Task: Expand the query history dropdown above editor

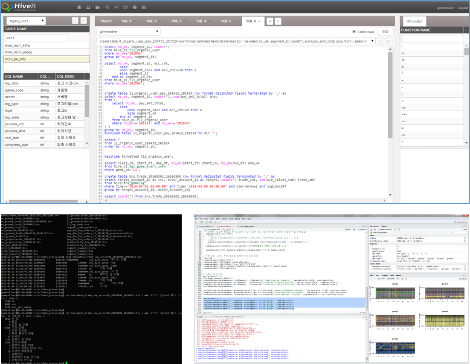Action: point(236,41)
